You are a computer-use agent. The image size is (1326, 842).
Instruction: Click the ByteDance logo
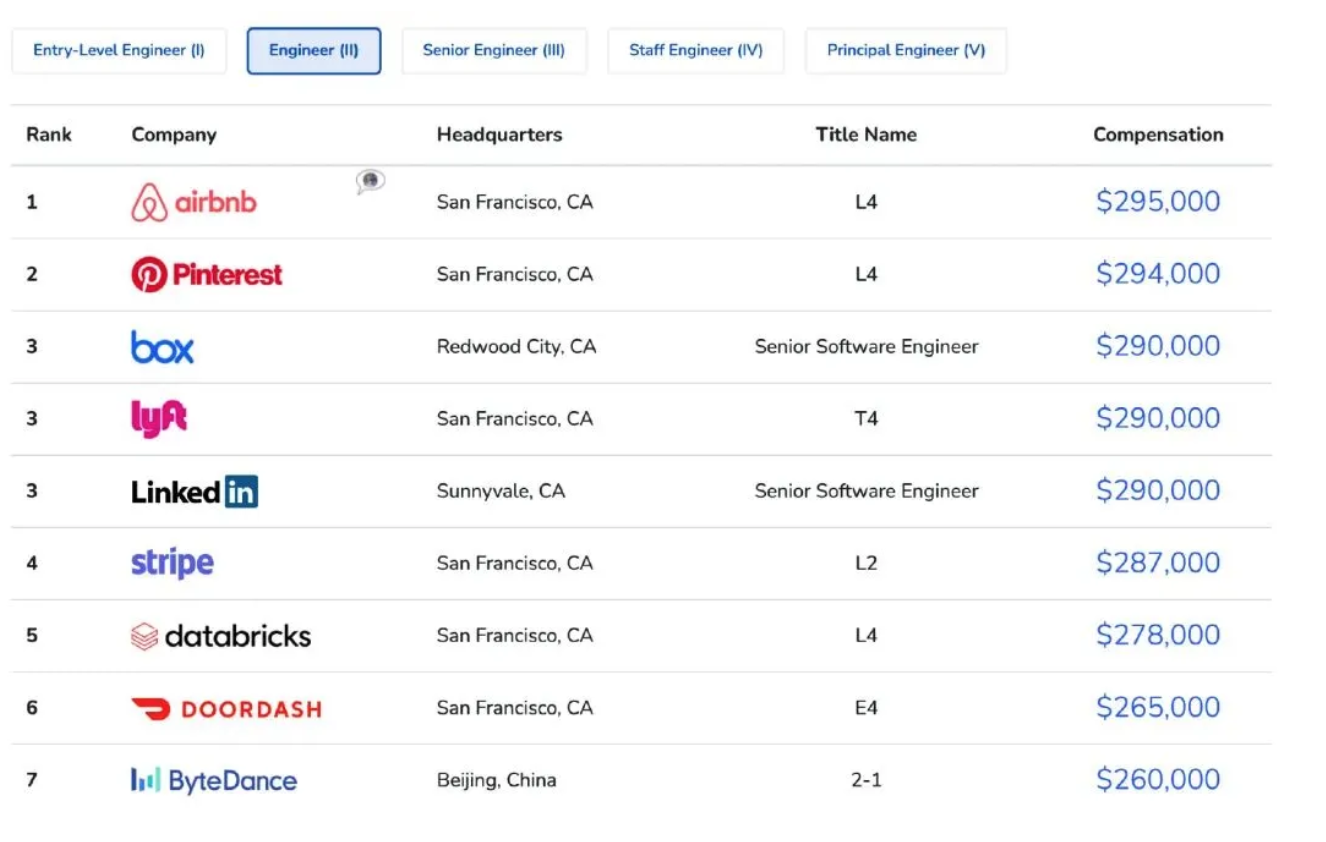214,781
